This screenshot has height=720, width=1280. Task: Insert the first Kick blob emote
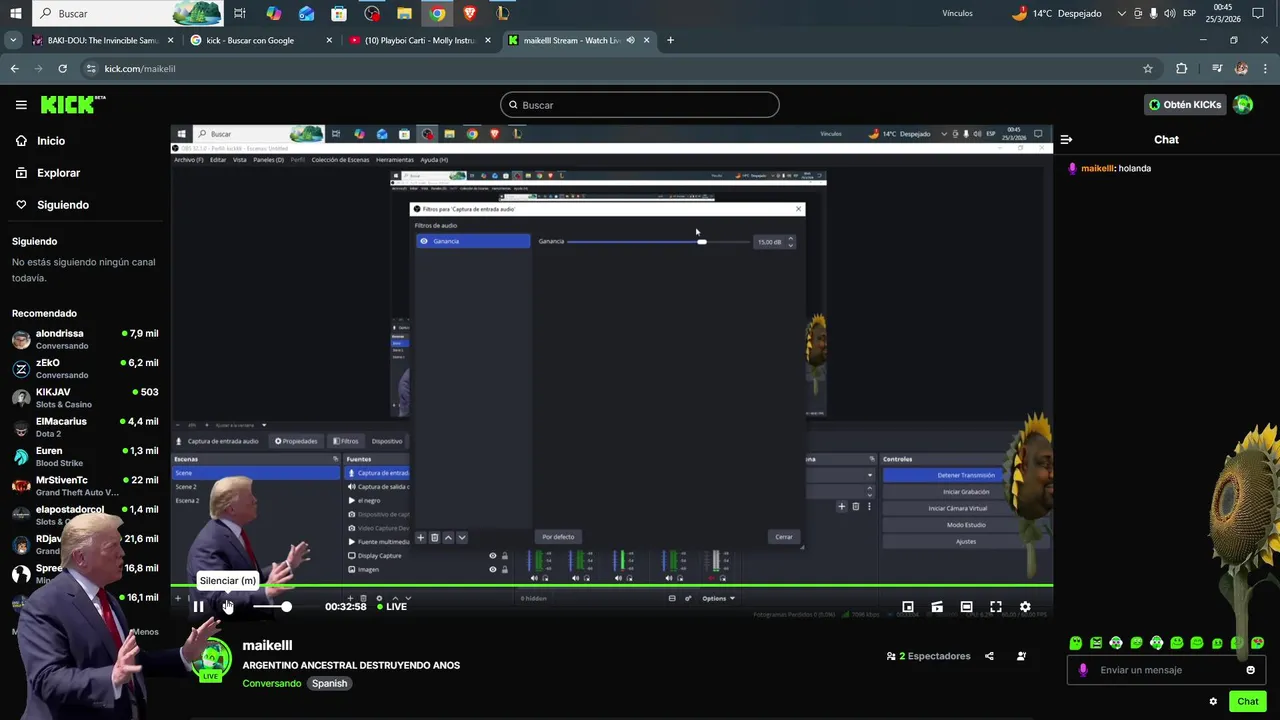pos(1076,643)
